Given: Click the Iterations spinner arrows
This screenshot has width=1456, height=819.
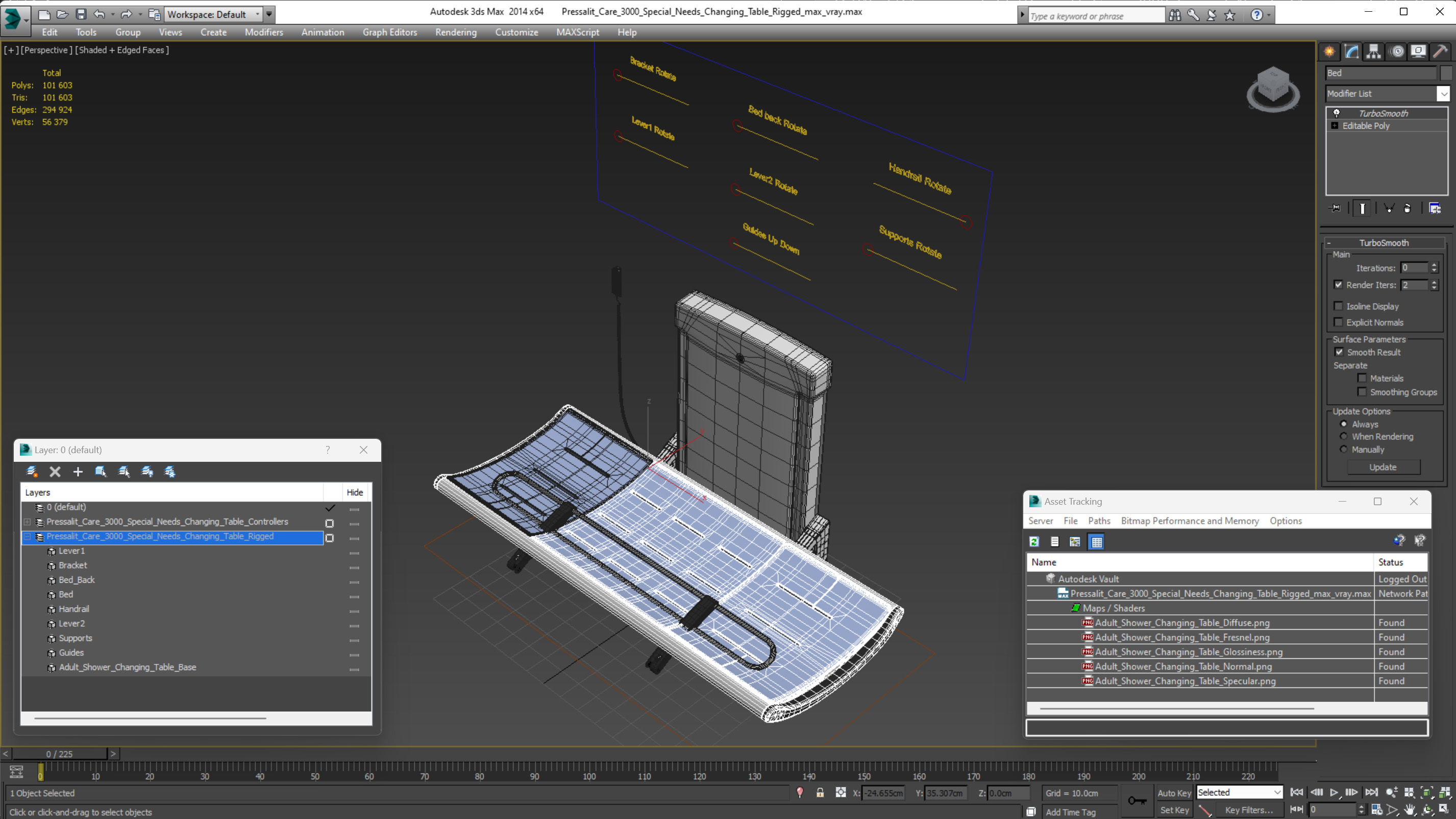Looking at the screenshot, I should (x=1434, y=268).
